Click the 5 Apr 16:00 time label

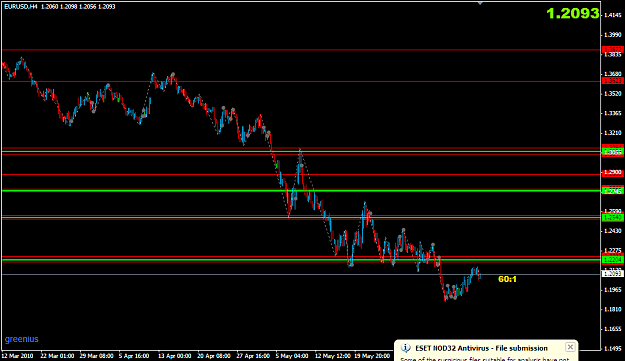tap(134, 356)
